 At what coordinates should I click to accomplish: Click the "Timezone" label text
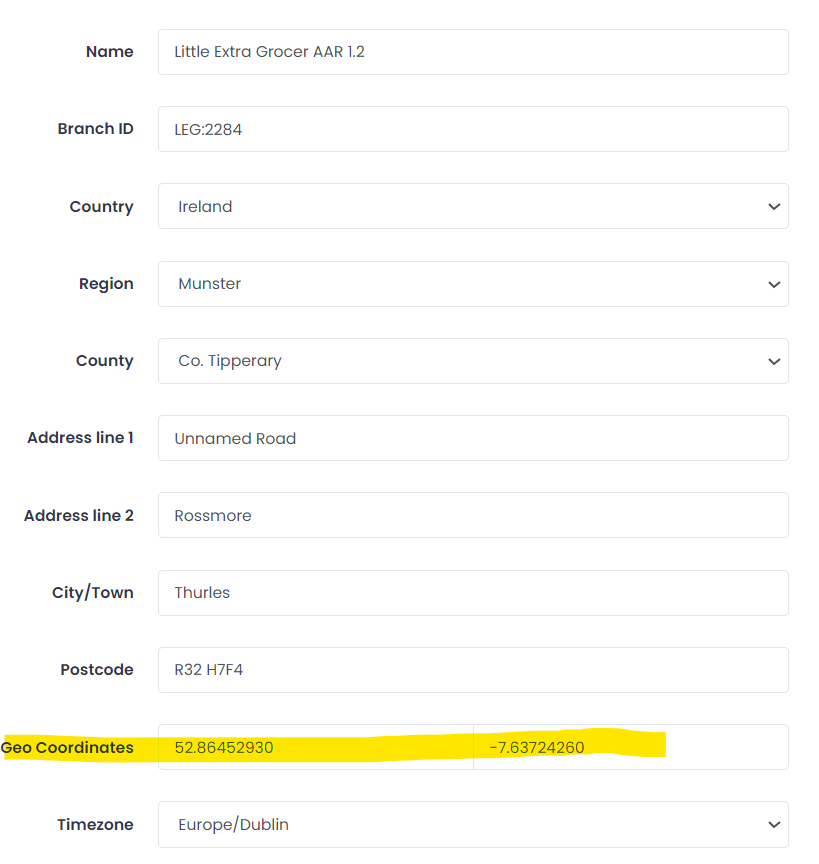(x=95, y=825)
